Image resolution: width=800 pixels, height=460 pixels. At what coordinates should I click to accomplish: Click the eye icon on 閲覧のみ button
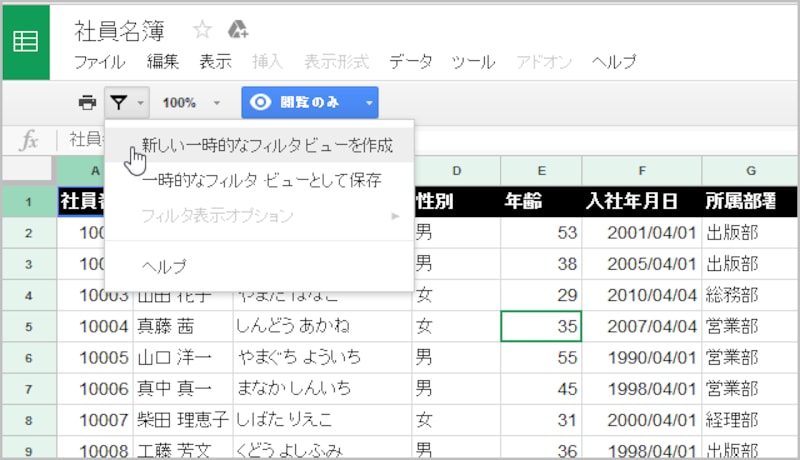click(260, 102)
